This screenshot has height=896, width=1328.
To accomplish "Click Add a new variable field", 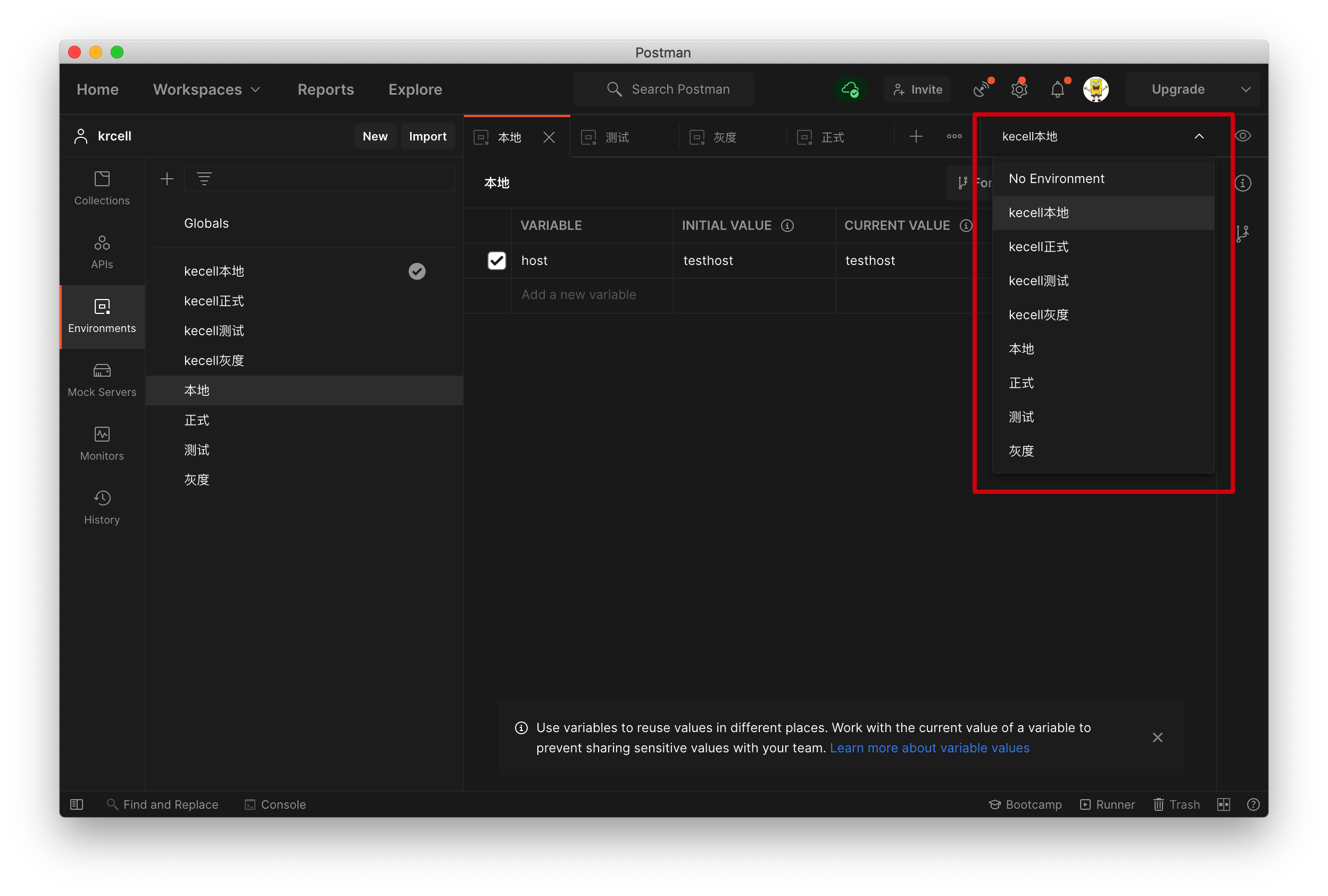I will point(592,295).
